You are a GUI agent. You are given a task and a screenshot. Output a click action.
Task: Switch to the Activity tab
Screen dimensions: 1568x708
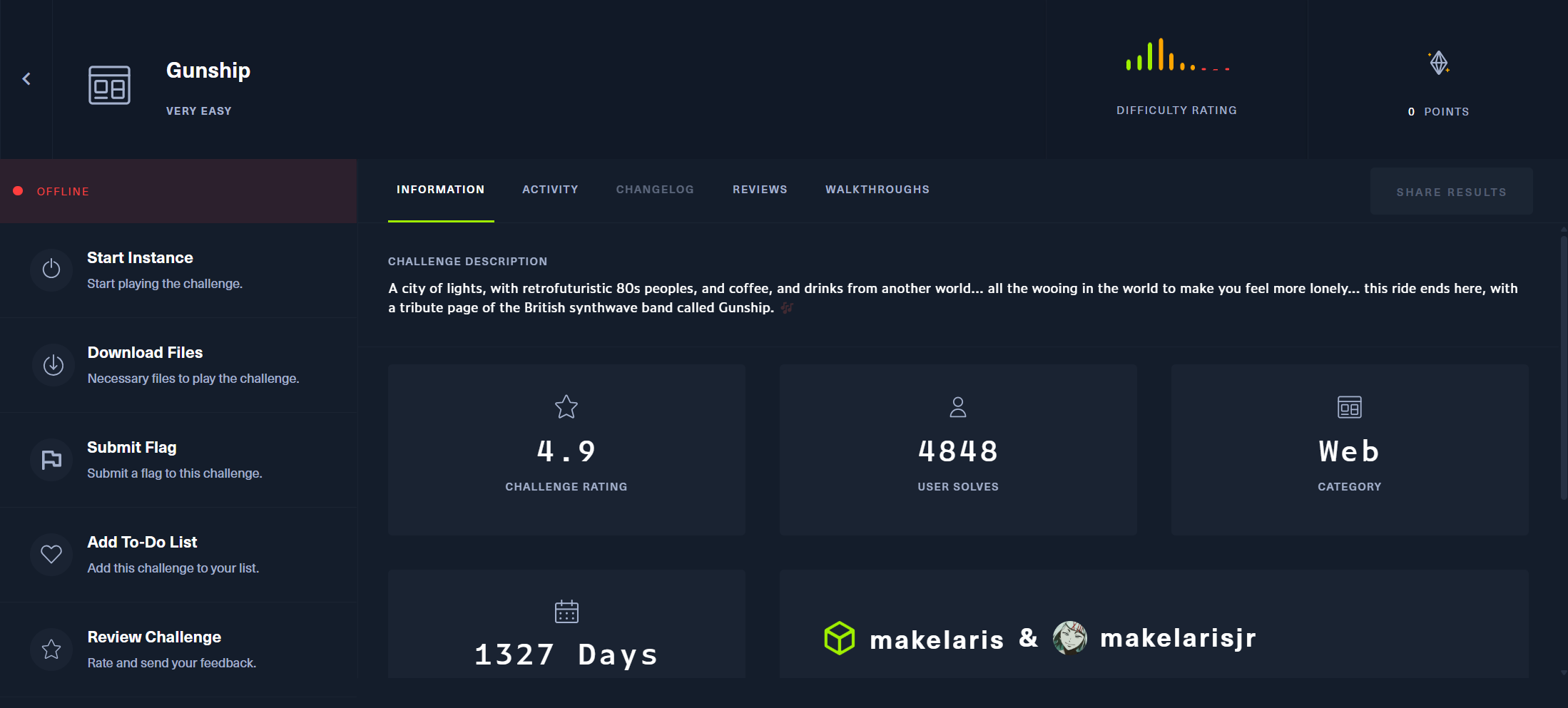coord(550,190)
